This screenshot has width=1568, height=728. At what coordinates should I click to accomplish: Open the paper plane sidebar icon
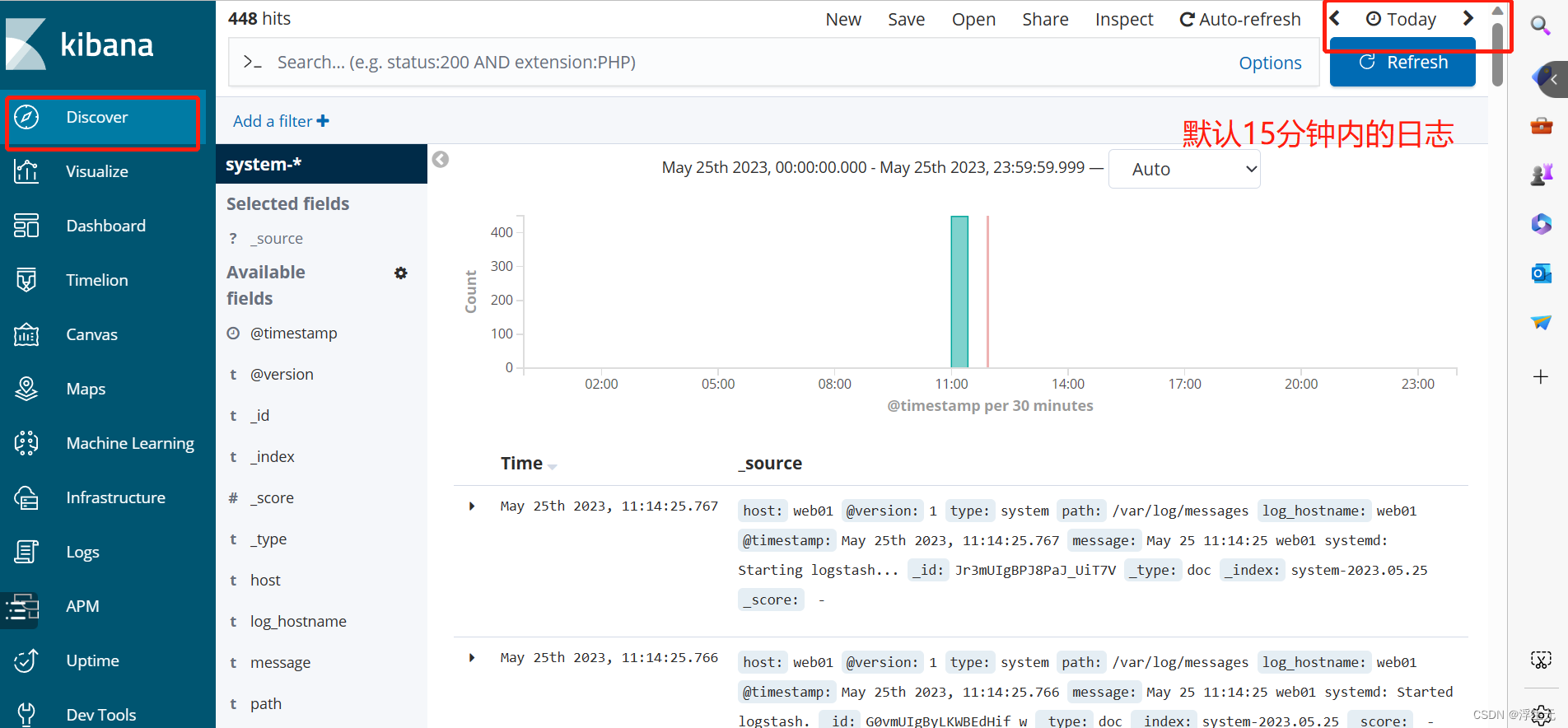(1542, 322)
